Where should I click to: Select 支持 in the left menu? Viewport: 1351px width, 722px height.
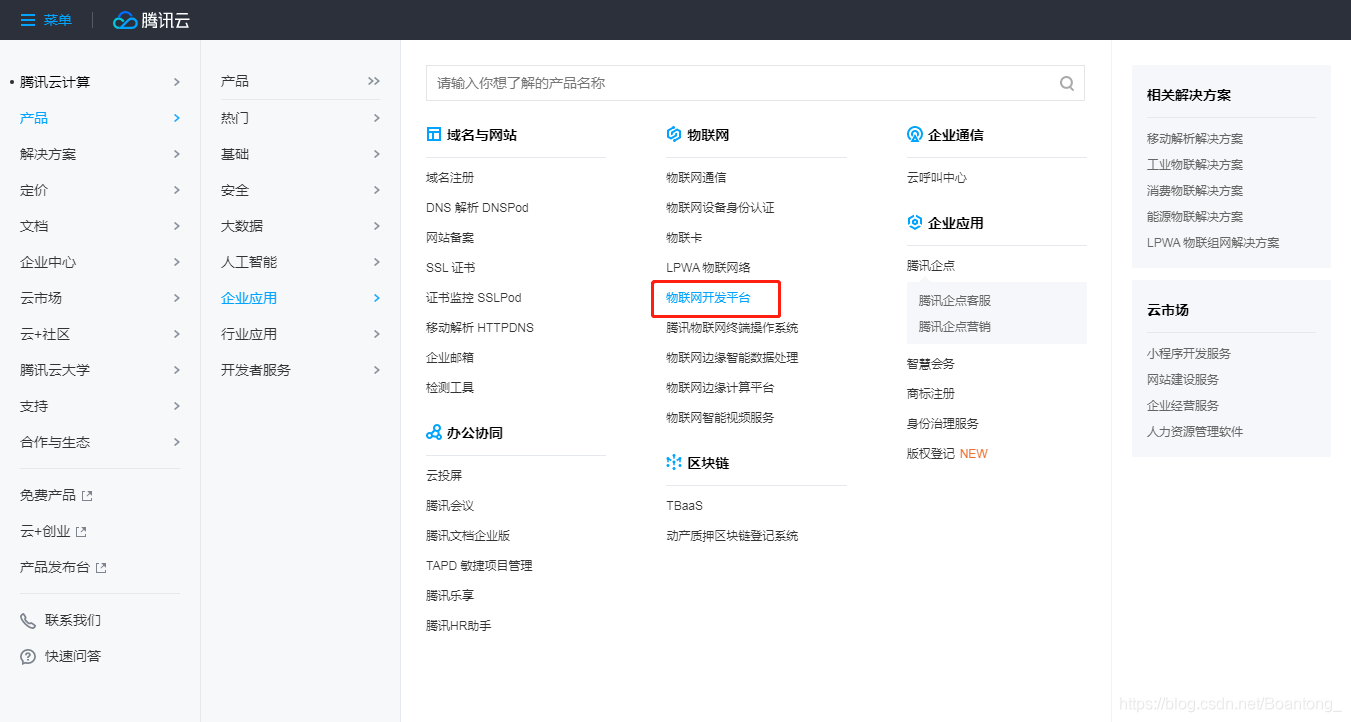(x=34, y=406)
